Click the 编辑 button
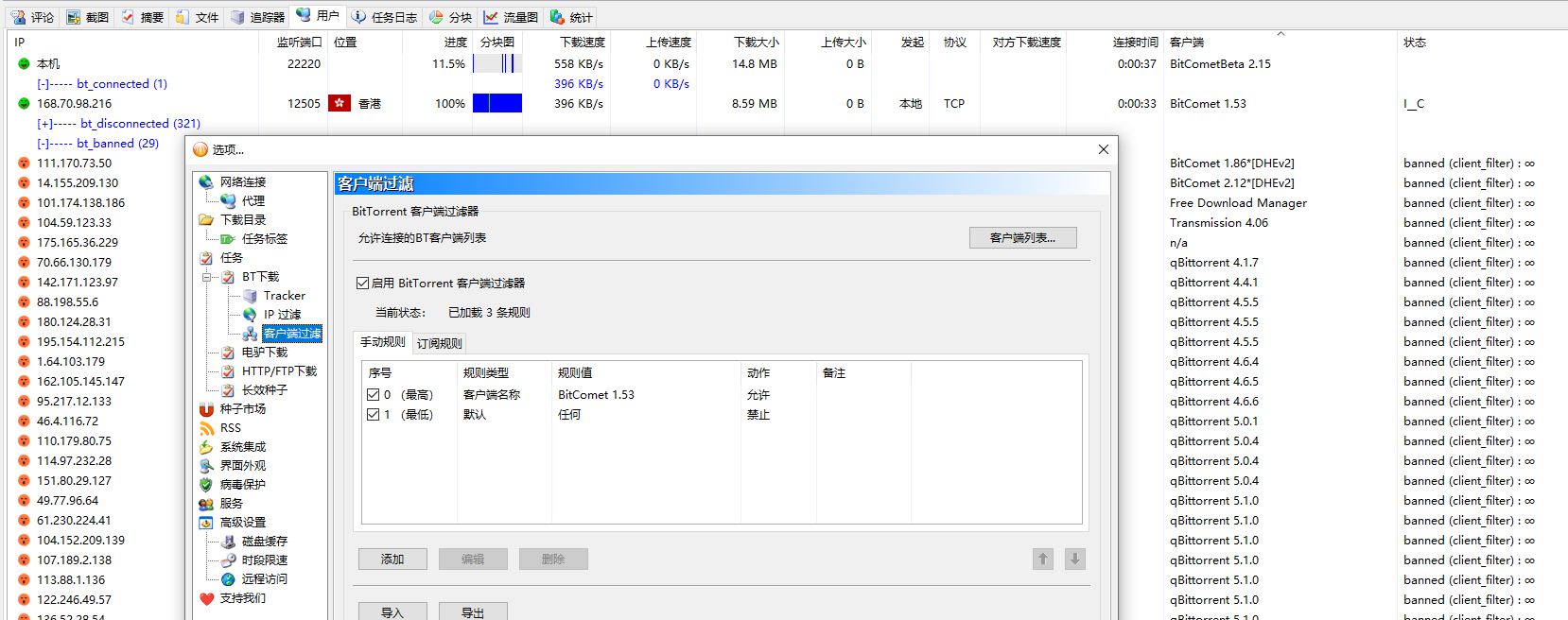 pos(473,560)
